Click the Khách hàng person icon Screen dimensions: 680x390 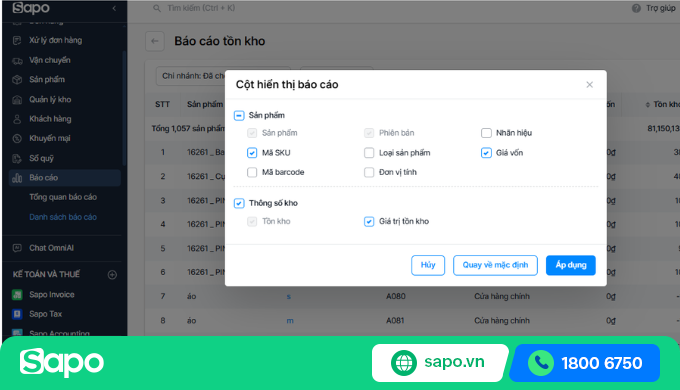pyautogui.click(x=17, y=119)
